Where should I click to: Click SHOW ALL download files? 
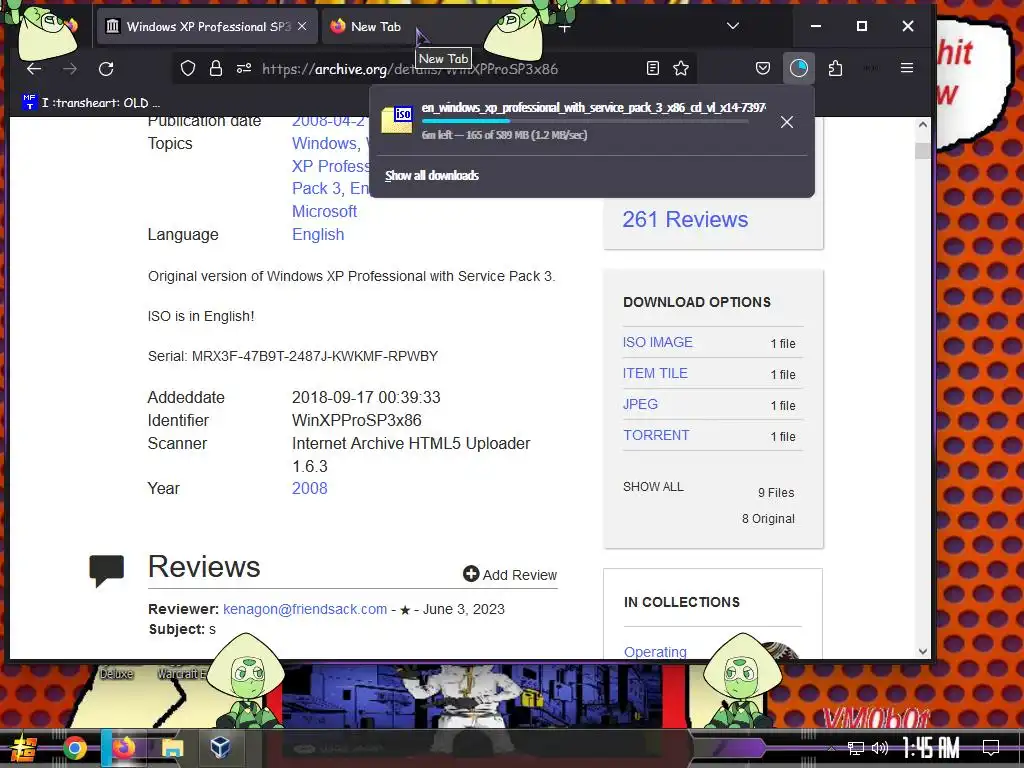[653, 487]
